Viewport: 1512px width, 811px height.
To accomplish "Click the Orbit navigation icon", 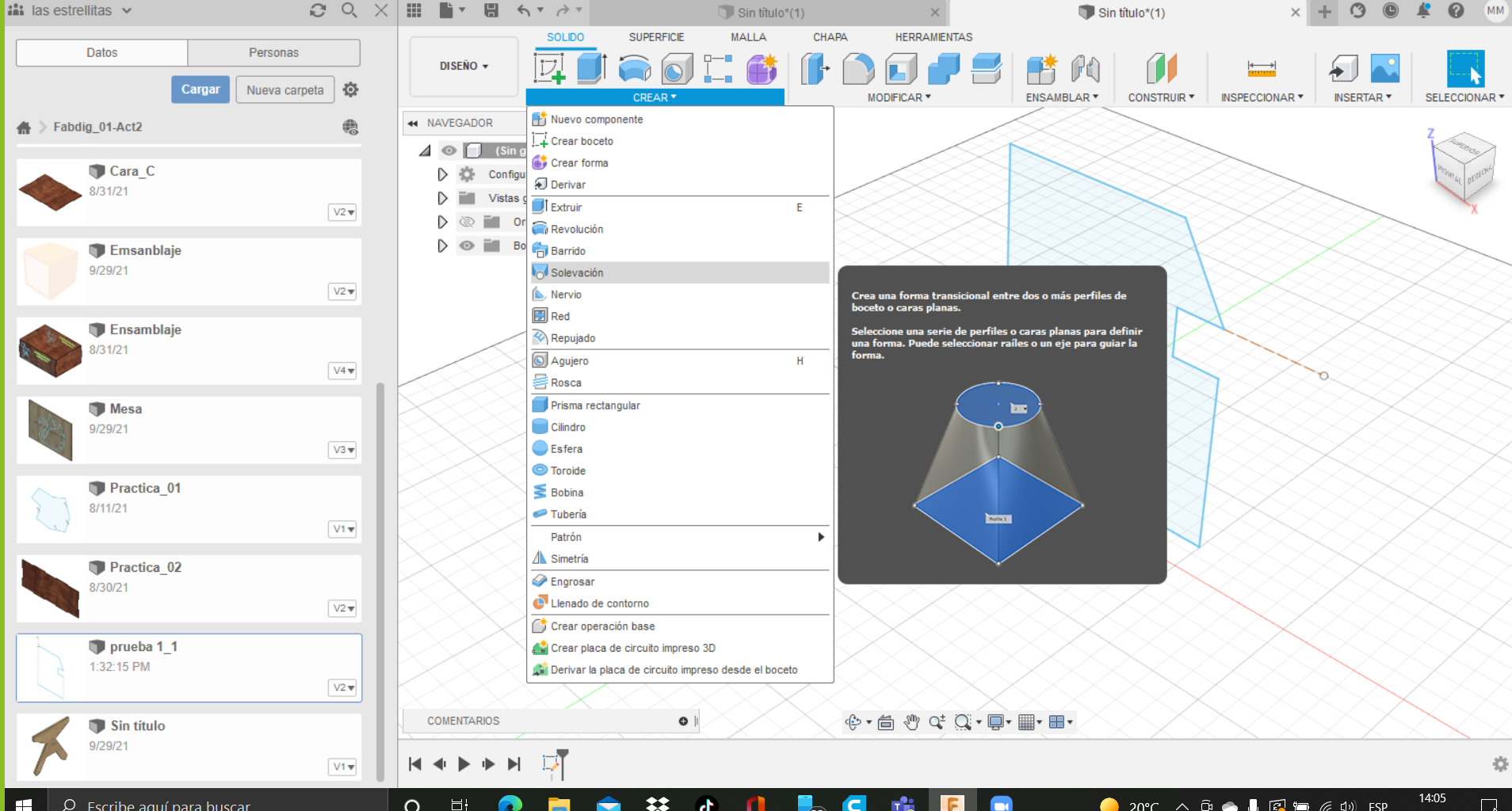I will click(x=853, y=722).
